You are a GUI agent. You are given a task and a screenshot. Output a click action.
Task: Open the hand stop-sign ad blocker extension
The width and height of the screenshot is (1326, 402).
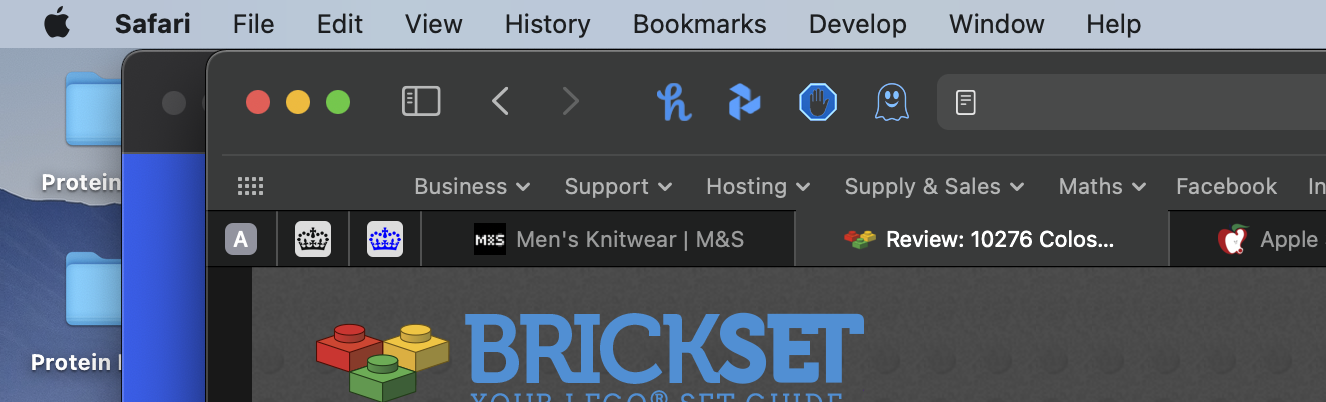(x=818, y=102)
